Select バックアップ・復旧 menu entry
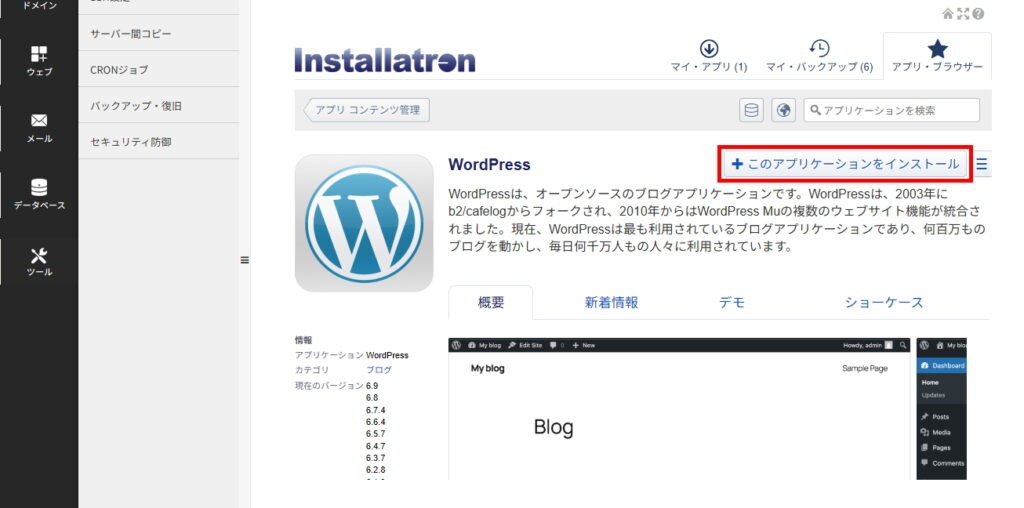This screenshot has width=1024, height=508. (x=159, y=105)
